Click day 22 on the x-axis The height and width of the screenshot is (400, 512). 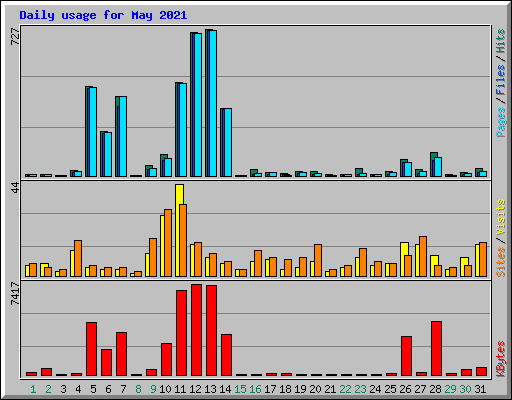[345, 389]
